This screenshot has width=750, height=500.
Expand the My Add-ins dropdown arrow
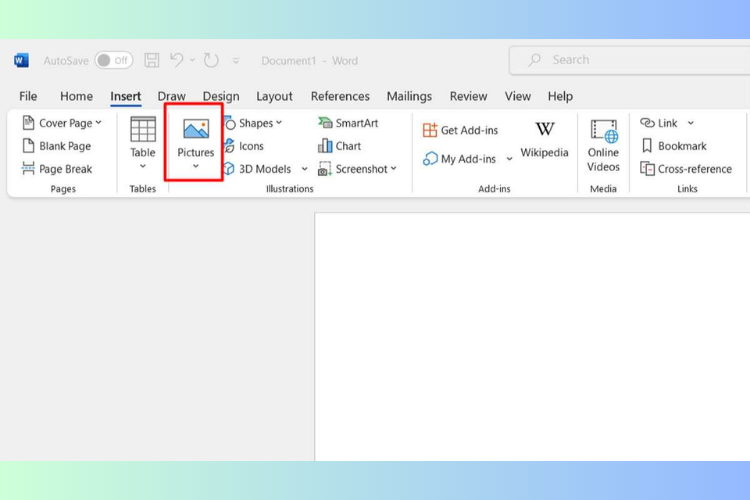[x=509, y=159]
